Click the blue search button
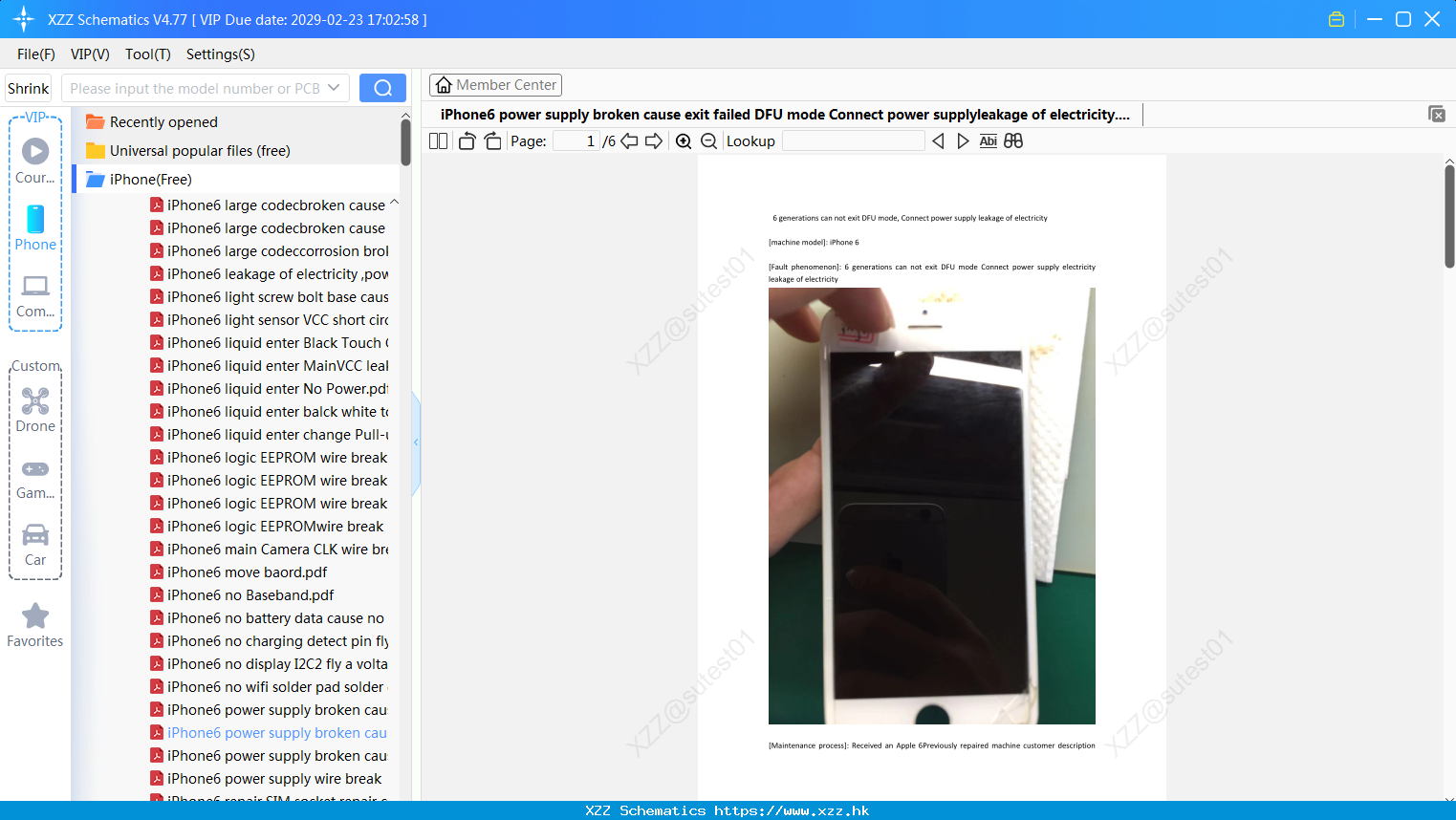Viewport: 1456px width, 820px height. pos(382,88)
